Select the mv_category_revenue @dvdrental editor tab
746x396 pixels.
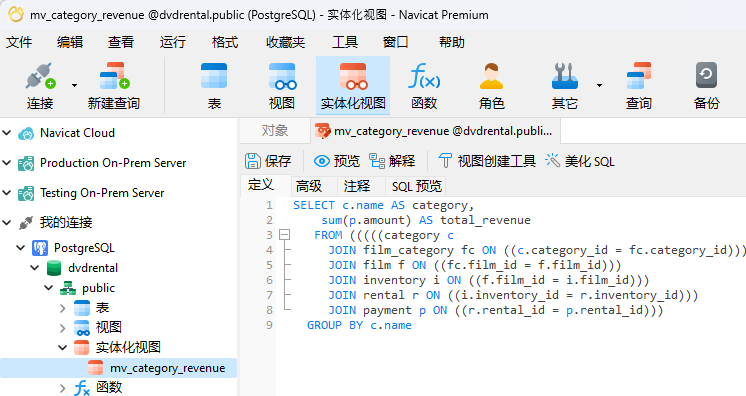tap(435, 131)
